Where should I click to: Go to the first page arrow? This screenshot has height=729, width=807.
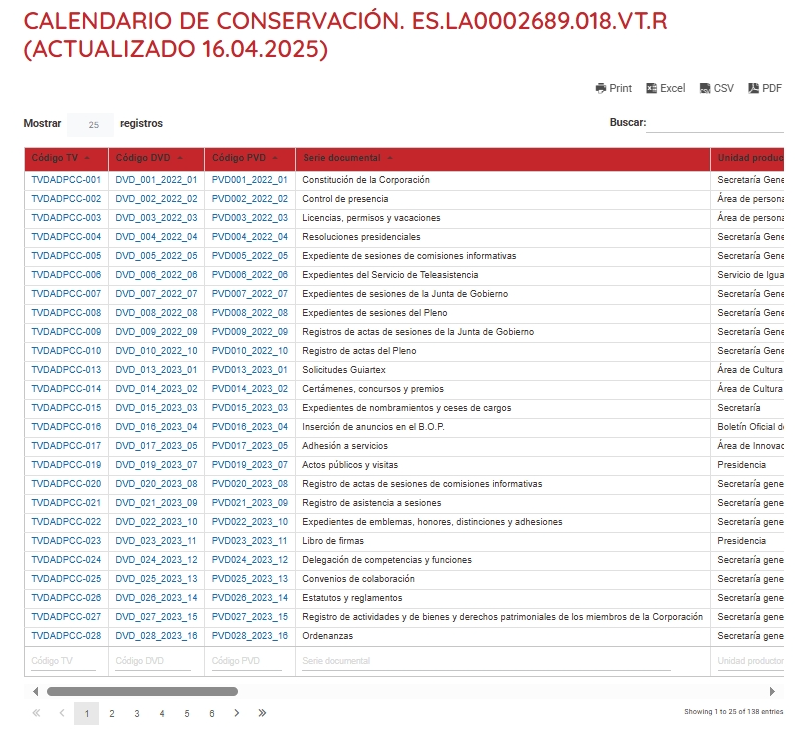(x=37, y=713)
